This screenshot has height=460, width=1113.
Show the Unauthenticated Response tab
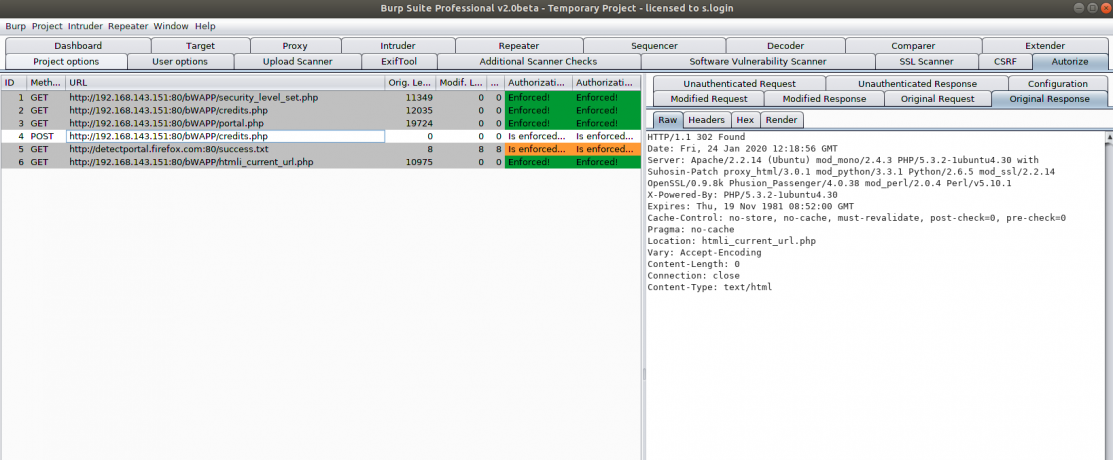[x=917, y=84]
